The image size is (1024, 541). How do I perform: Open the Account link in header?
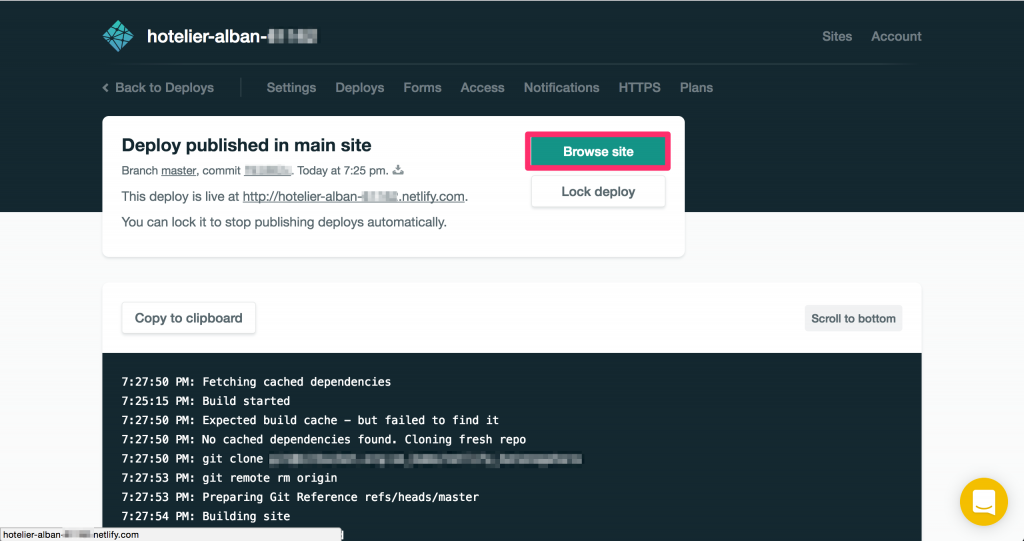pos(896,37)
